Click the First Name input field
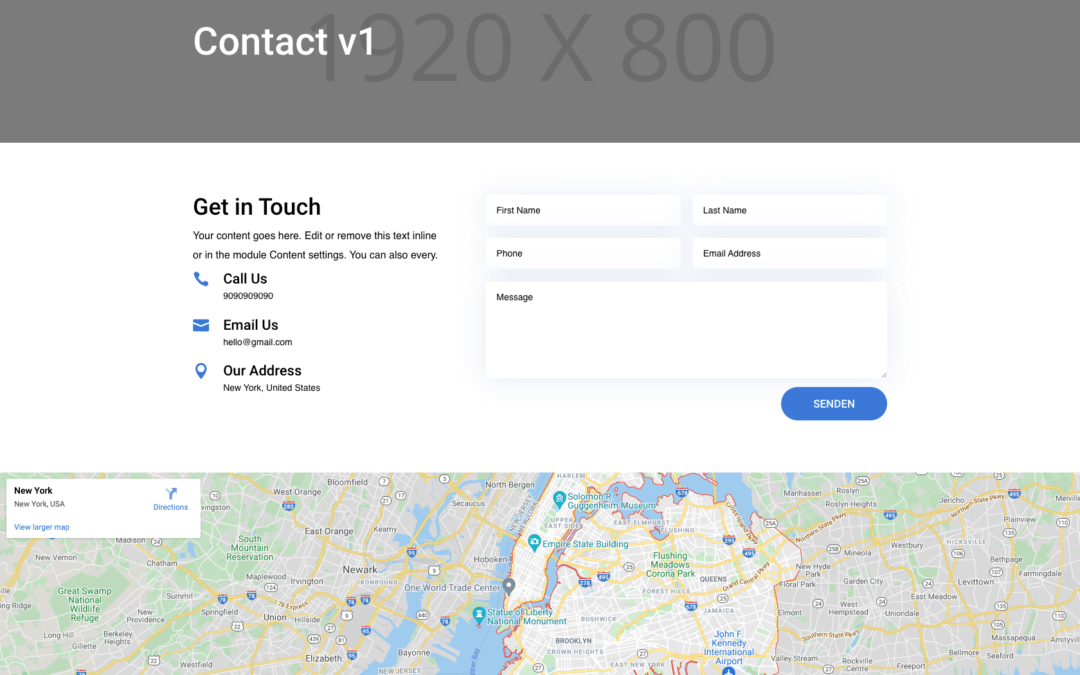Image resolution: width=1080 pixels, height=675 pixels. click(x=583, y=210)
